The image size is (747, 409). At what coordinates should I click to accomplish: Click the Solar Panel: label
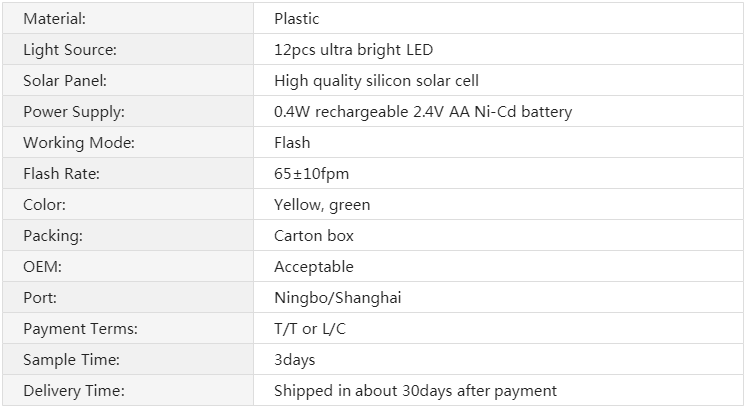pyautogui.click(x=65, y=81)
